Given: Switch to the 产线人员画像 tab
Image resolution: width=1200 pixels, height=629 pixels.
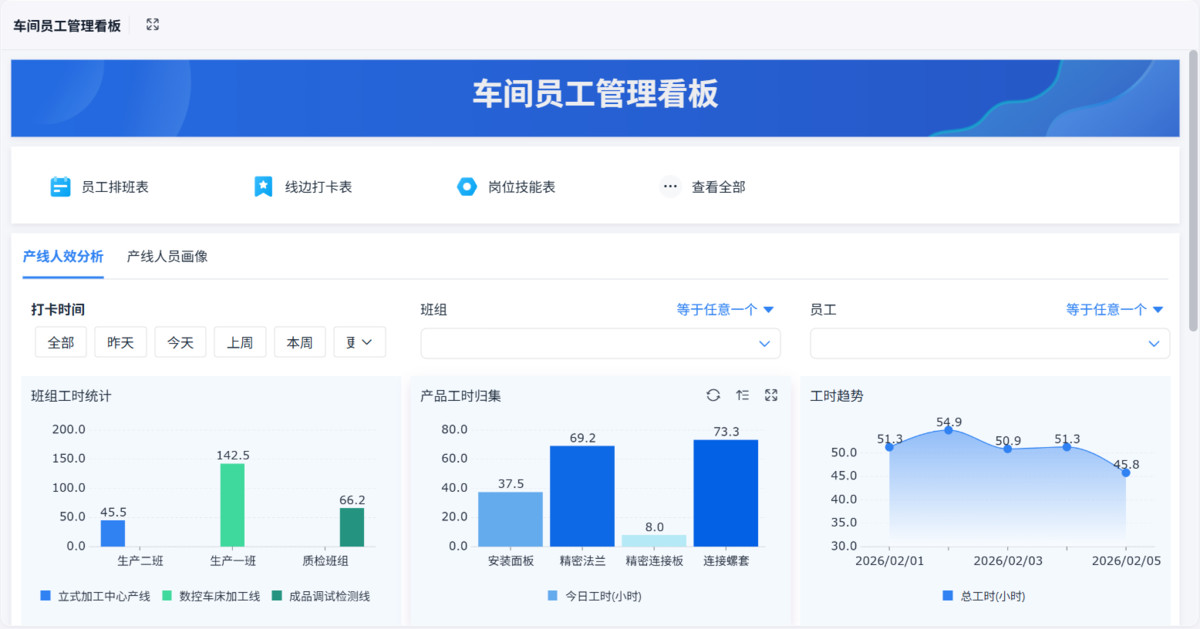Looking at the screenshot, I should (167, 257).
